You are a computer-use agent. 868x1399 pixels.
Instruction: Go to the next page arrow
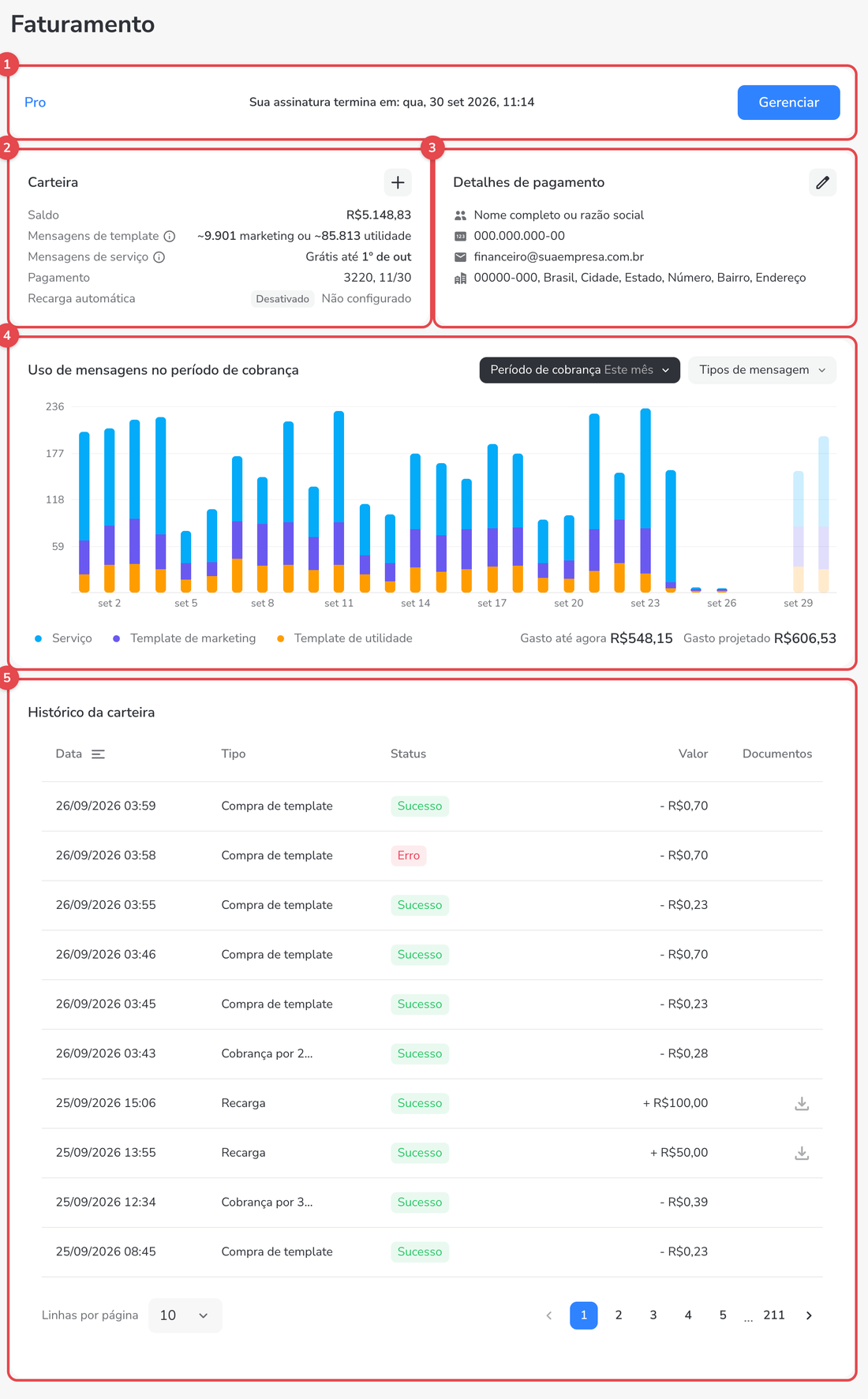[x=809, y=1315]
